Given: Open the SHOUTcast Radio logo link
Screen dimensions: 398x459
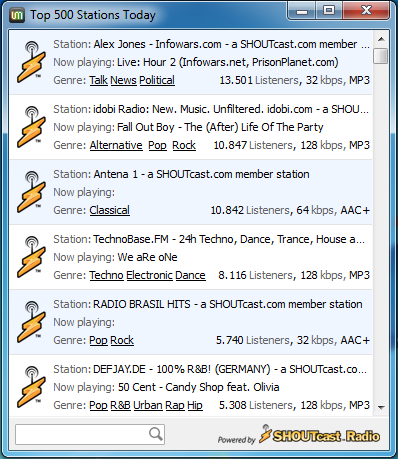Looking at the screenshot, I should pos(319,435).
